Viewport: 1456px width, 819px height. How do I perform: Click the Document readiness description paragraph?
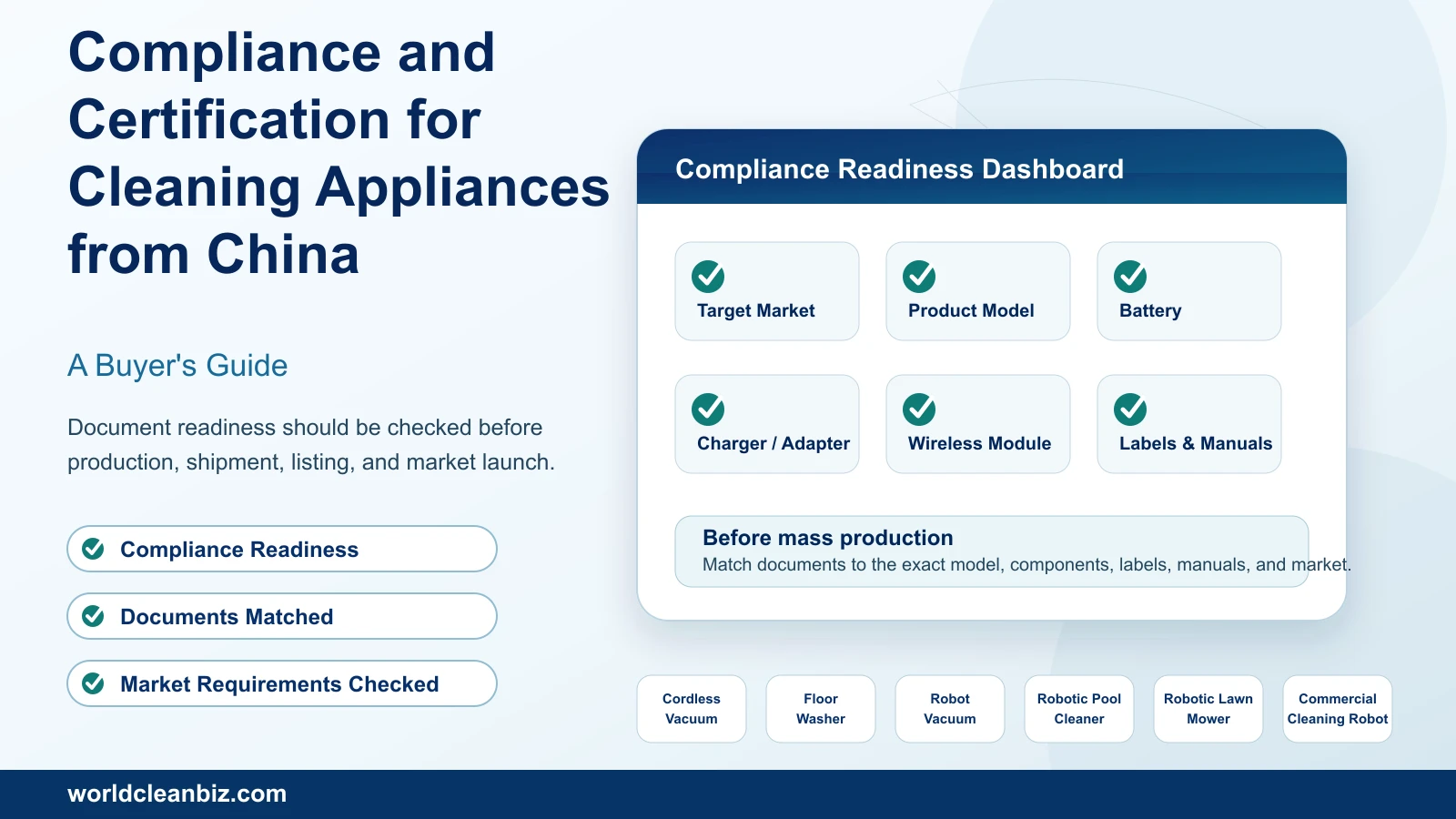[311, 445]
